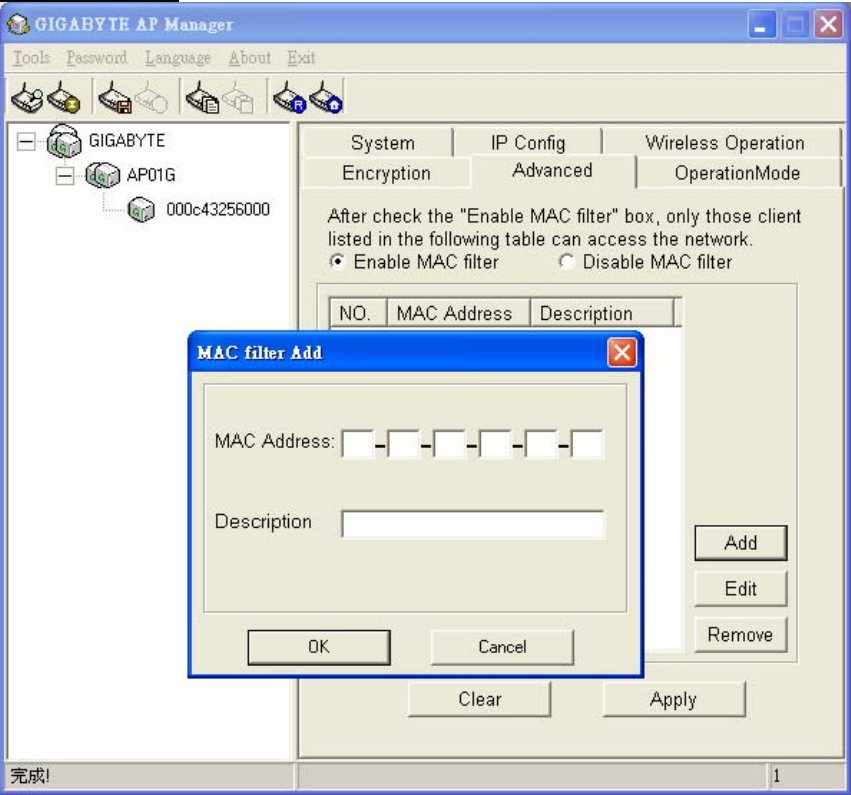This screenshot has height=795, width=851.
Task: Click the greyed-out paste settings router icon
Action: coord(238,97)
